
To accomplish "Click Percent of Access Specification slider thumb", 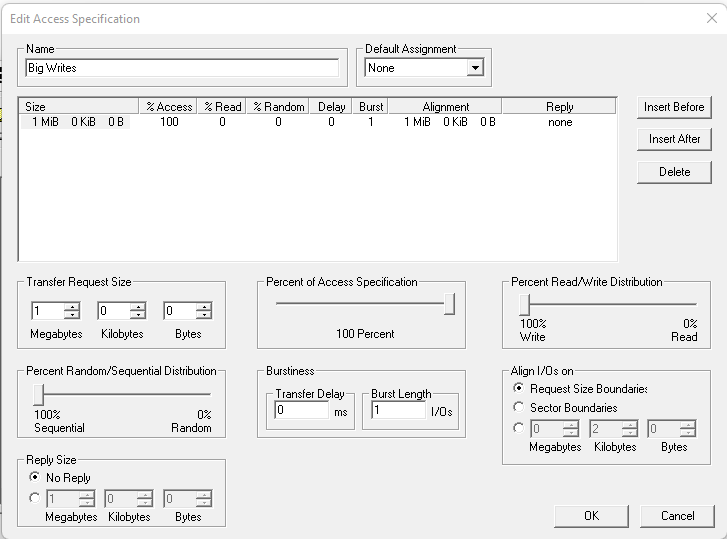I will 449,304.
